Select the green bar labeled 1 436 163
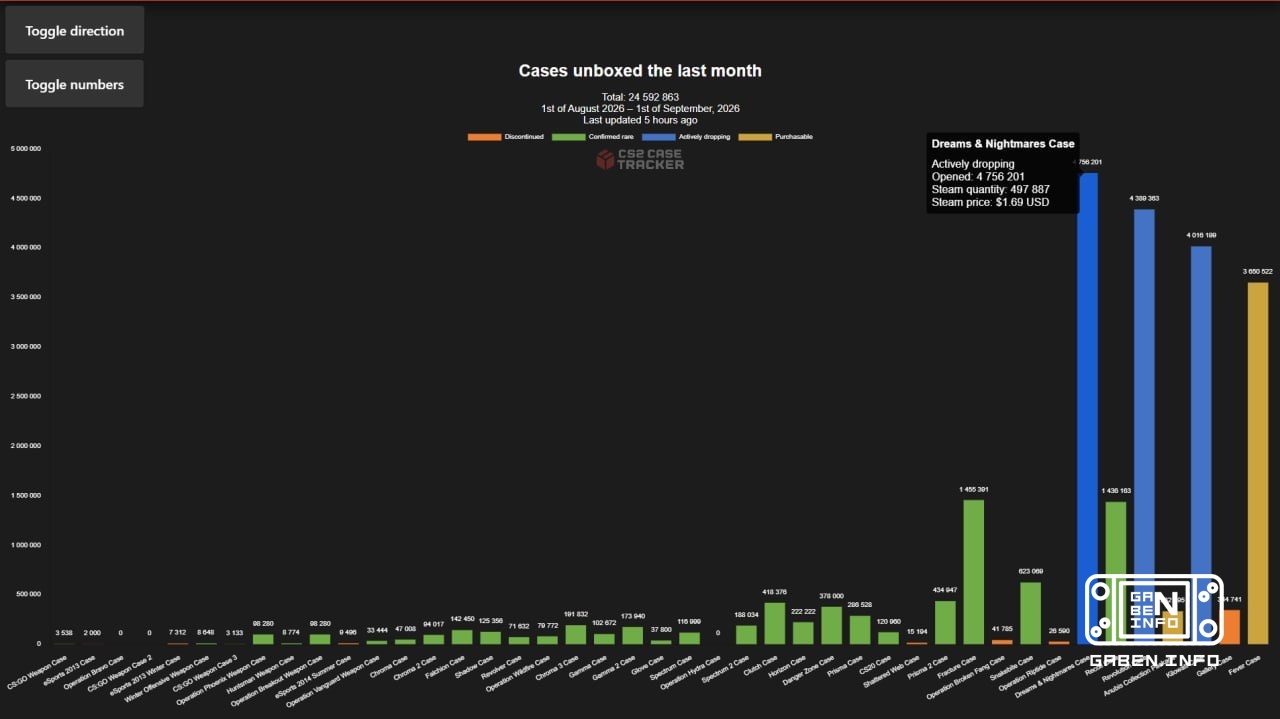The image size is (1280, 719). tap(1116, 573)
